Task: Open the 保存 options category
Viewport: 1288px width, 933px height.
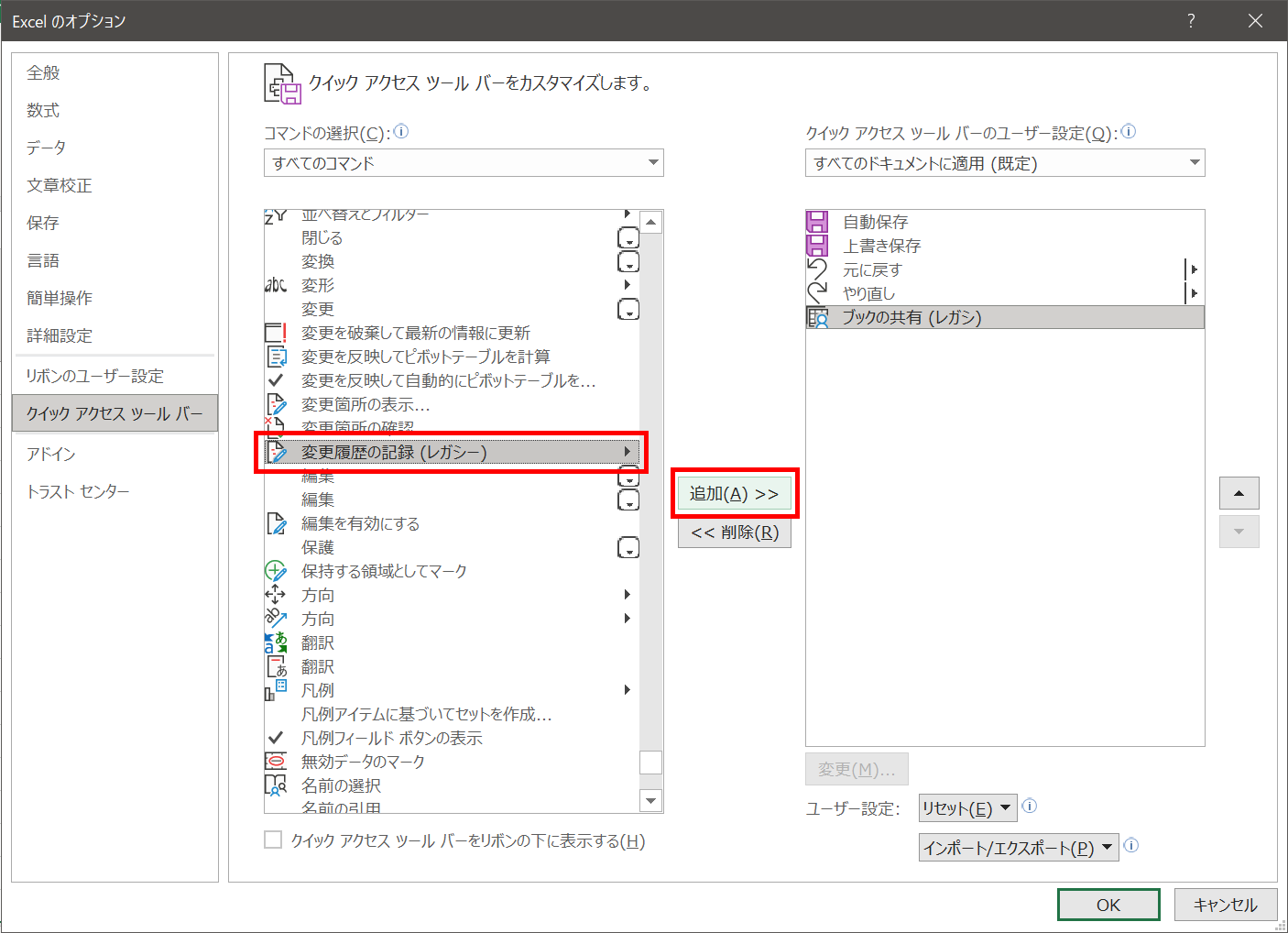Action: click(x=115, y=223)
